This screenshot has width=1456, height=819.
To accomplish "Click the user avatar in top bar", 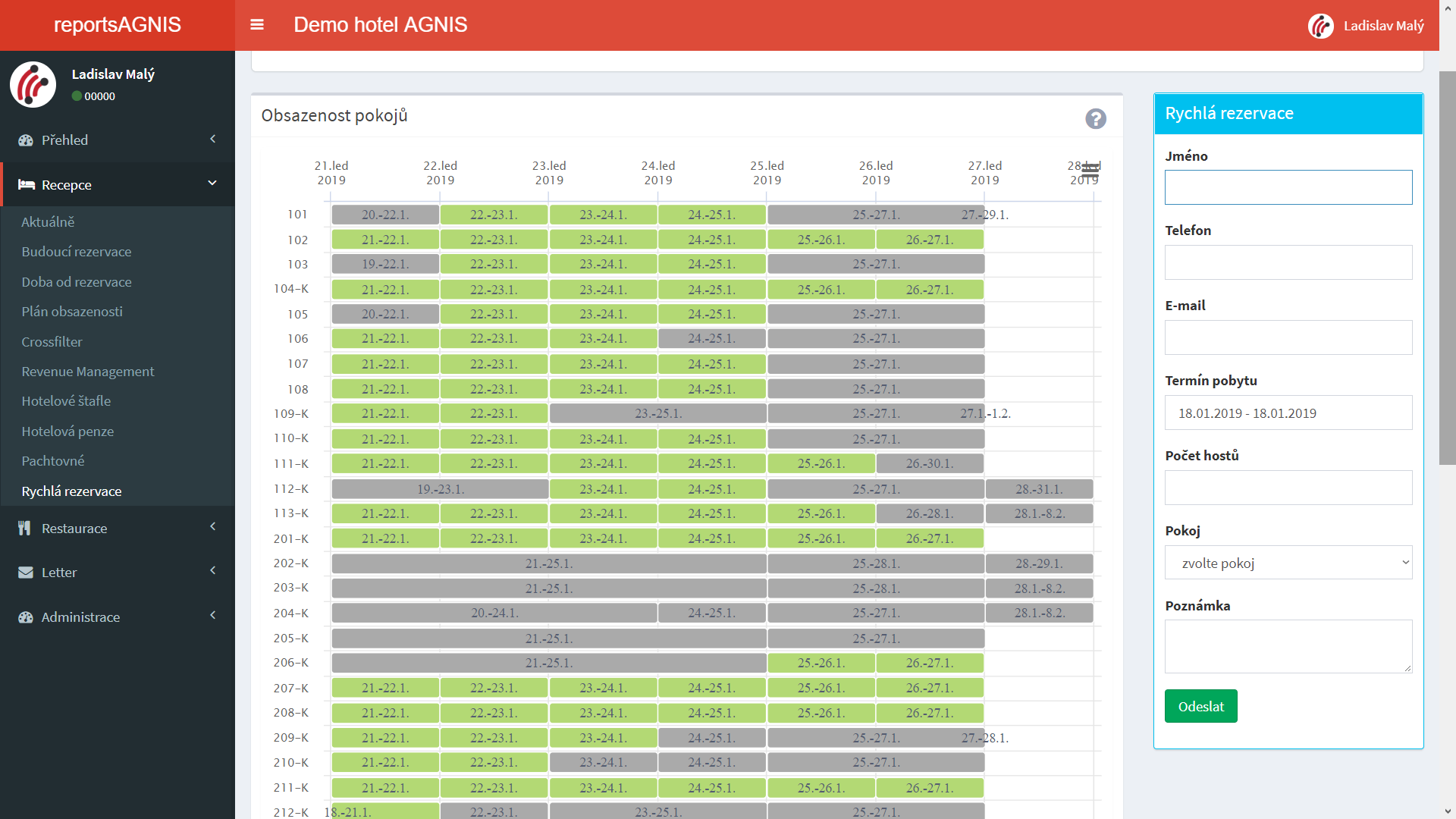I will [1320, 26].
